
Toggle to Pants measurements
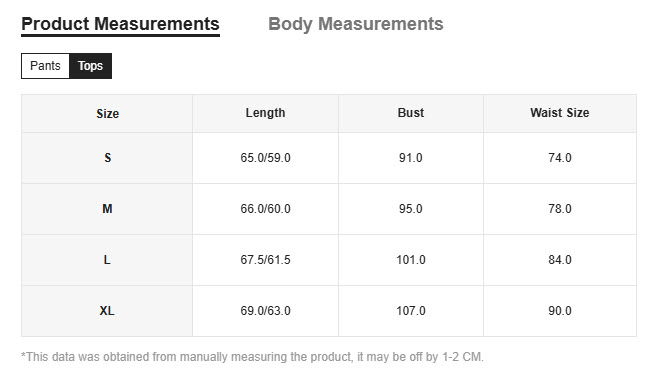click(x=45, y=66)
